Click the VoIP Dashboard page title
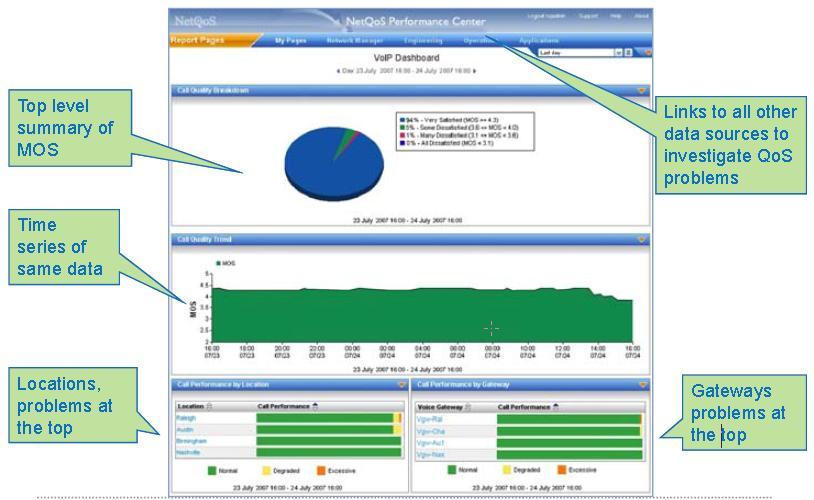 [406, 58]
